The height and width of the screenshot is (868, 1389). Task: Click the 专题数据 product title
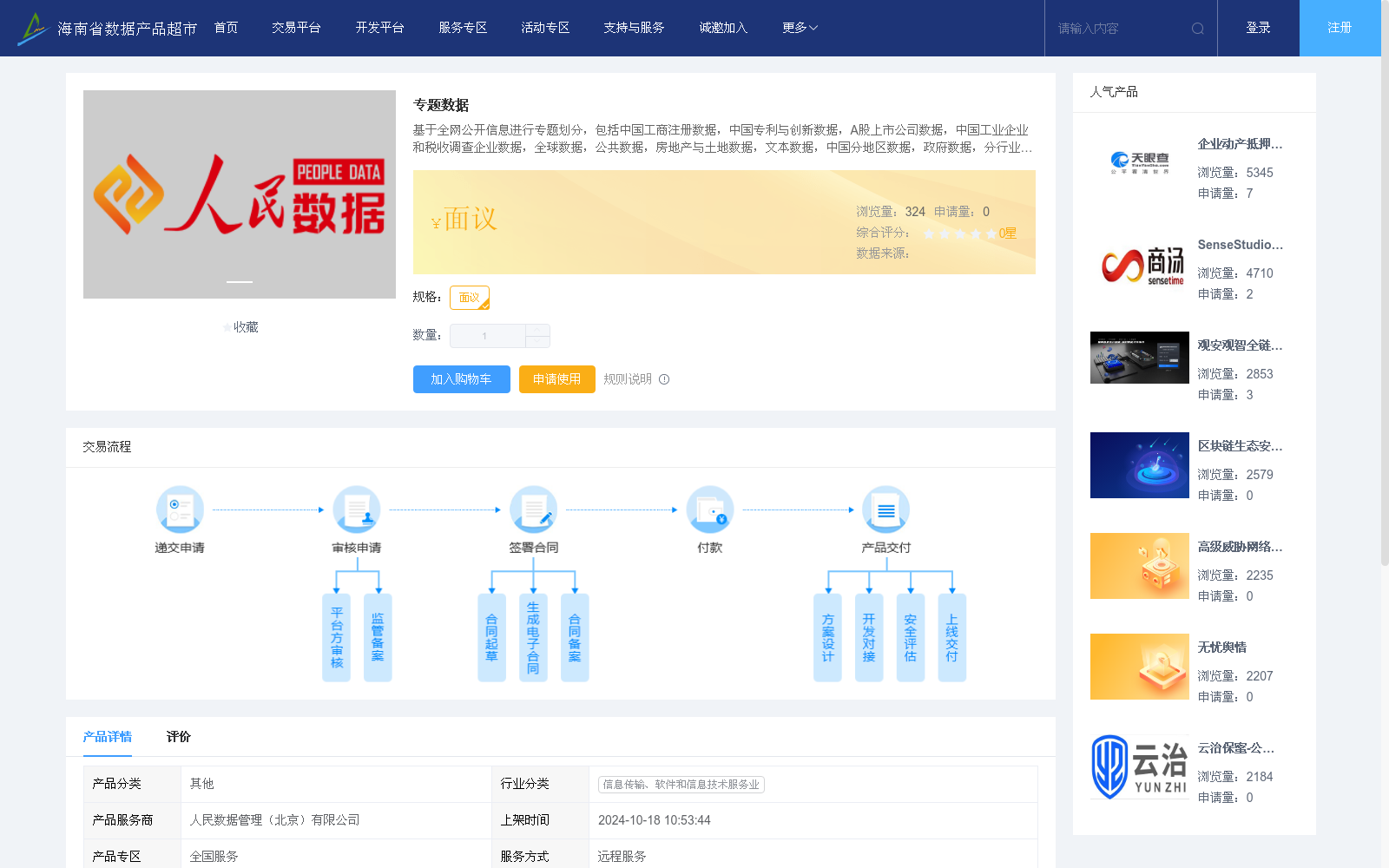[x=441, y=105]
